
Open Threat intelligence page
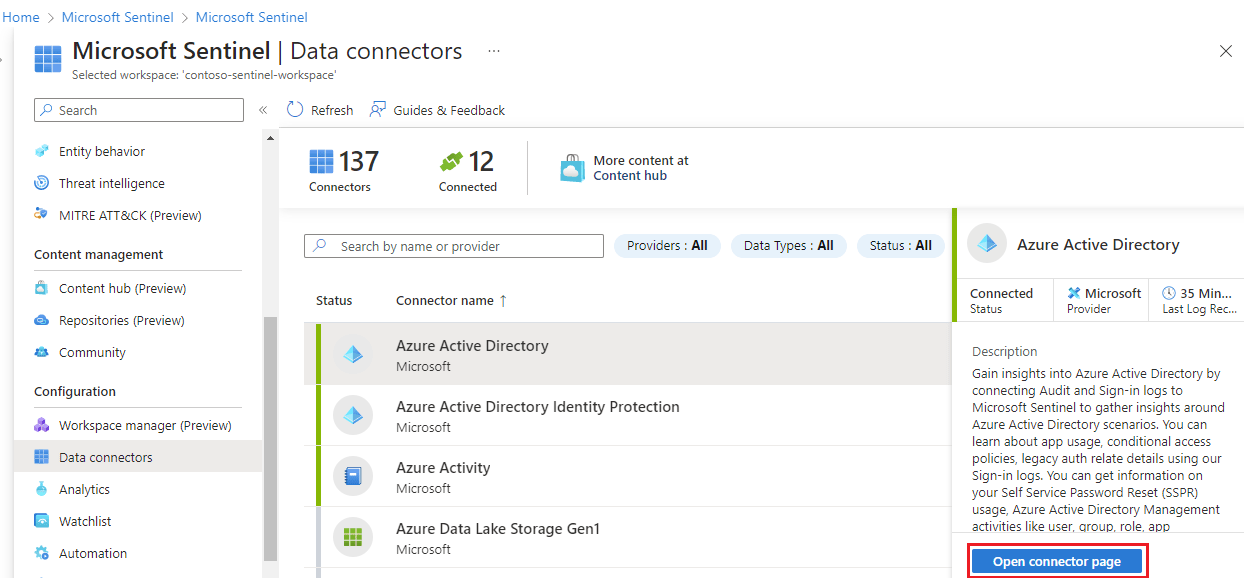tap(110, 182)
